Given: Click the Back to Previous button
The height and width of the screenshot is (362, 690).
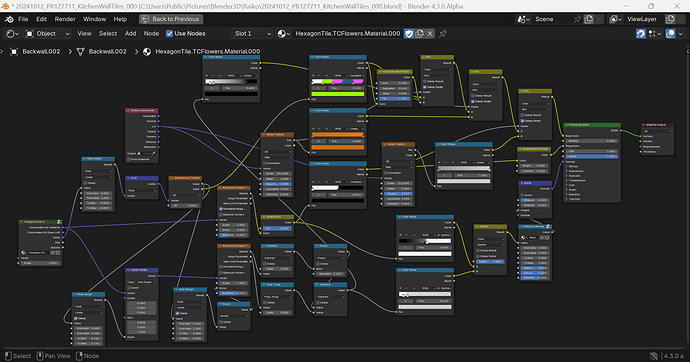Looking at the screenshot, I should [171, 19].
